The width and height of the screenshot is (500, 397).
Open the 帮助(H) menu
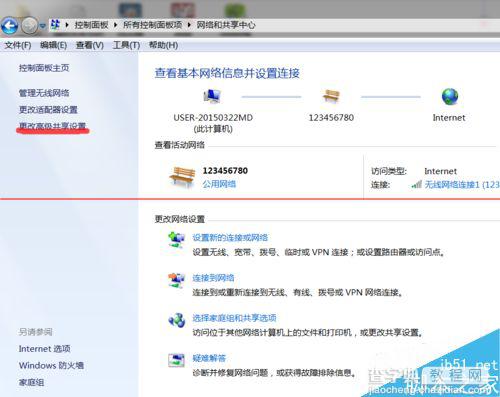[x=163, y=45]
